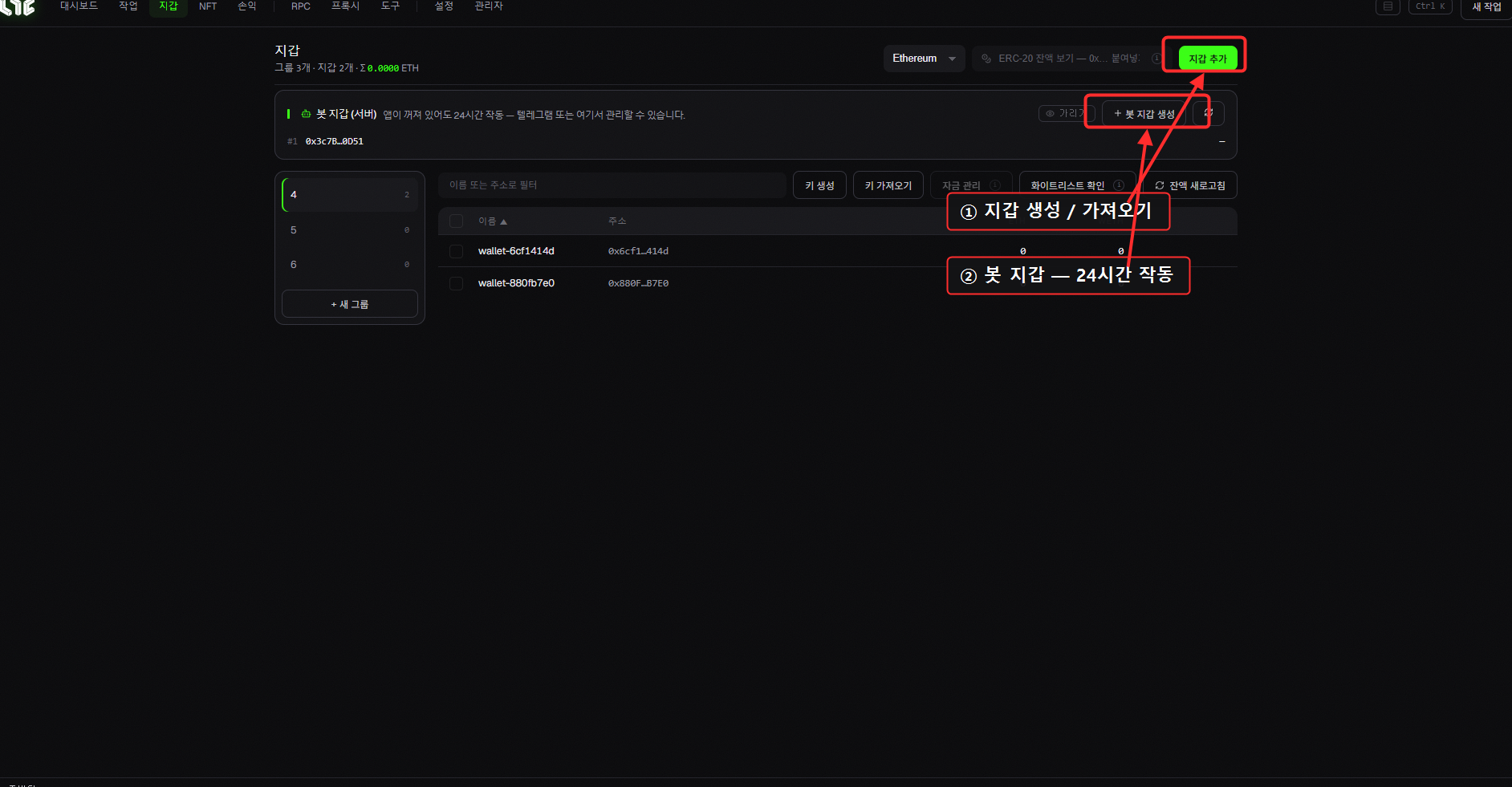Click the token coins icon in the ERC-20 field

coord(986,59)
